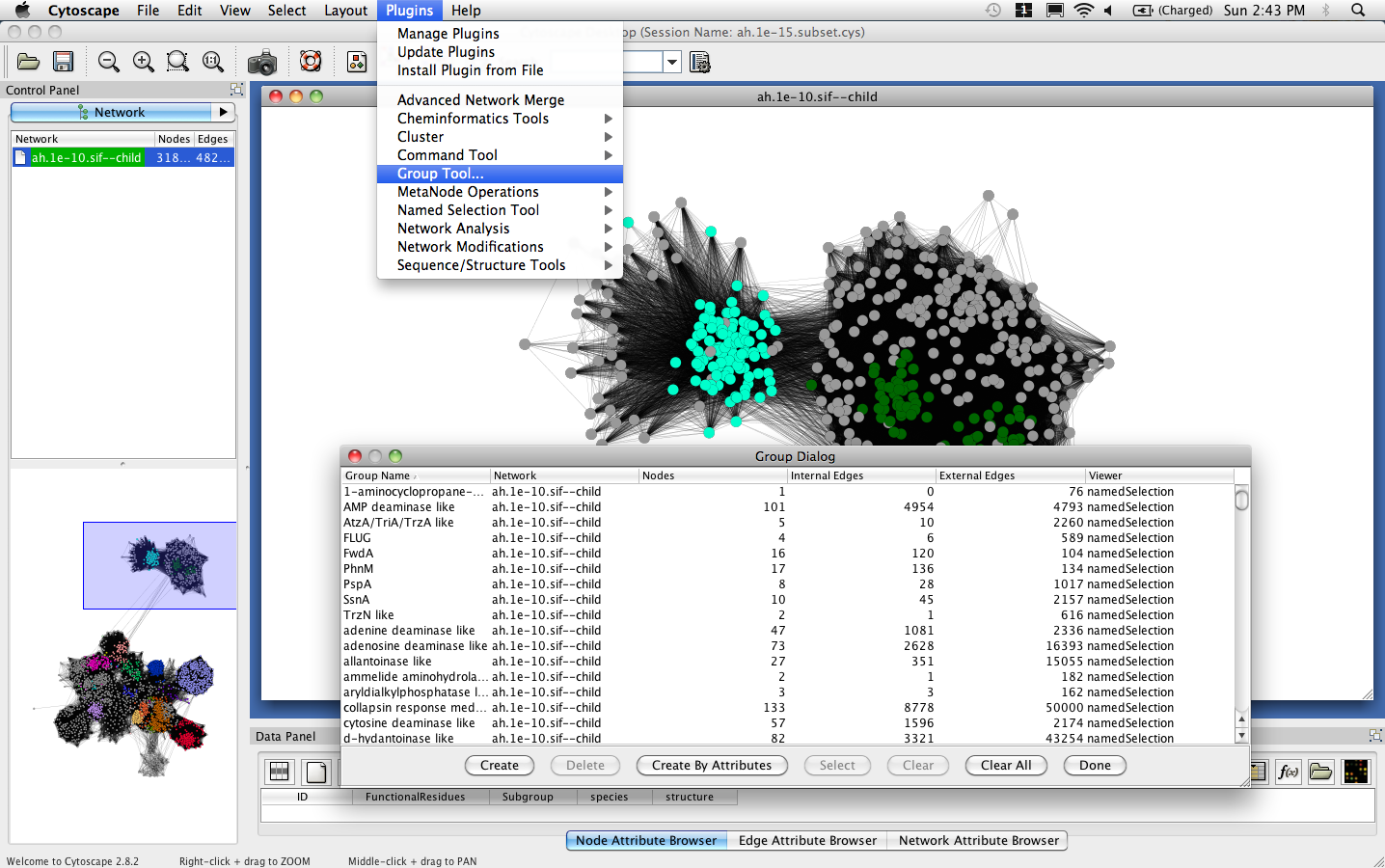
Task: Click the search options icon beside the search box
Action: click(700, 63)
